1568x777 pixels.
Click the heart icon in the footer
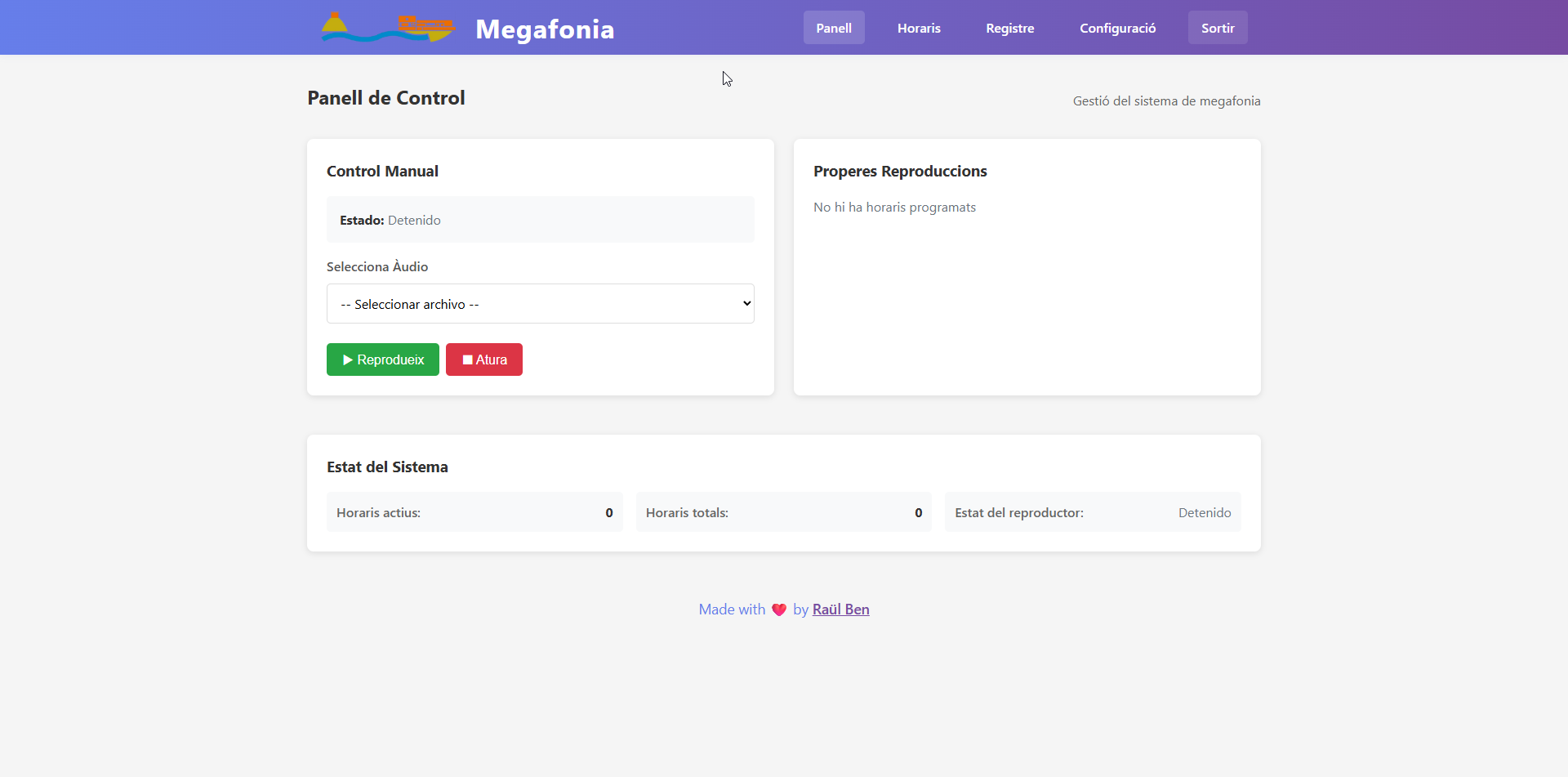(779, 610)
